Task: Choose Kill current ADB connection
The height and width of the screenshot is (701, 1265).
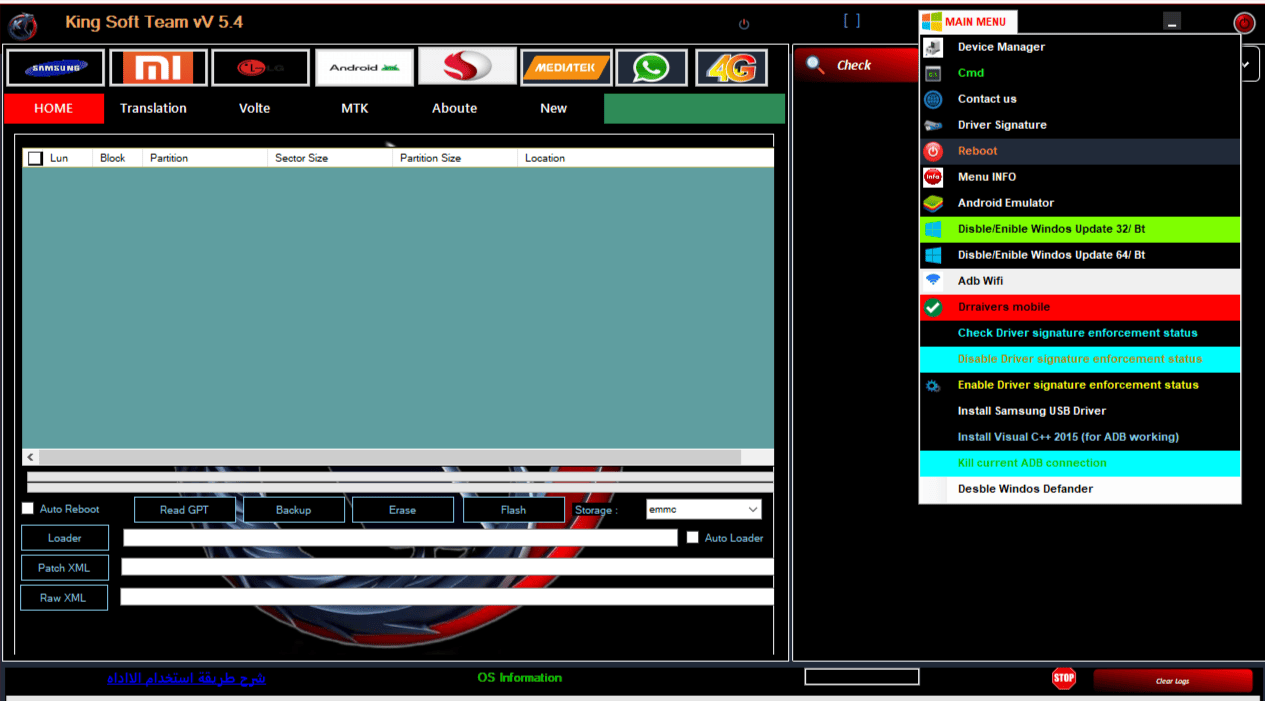Action: (1080, 463)
